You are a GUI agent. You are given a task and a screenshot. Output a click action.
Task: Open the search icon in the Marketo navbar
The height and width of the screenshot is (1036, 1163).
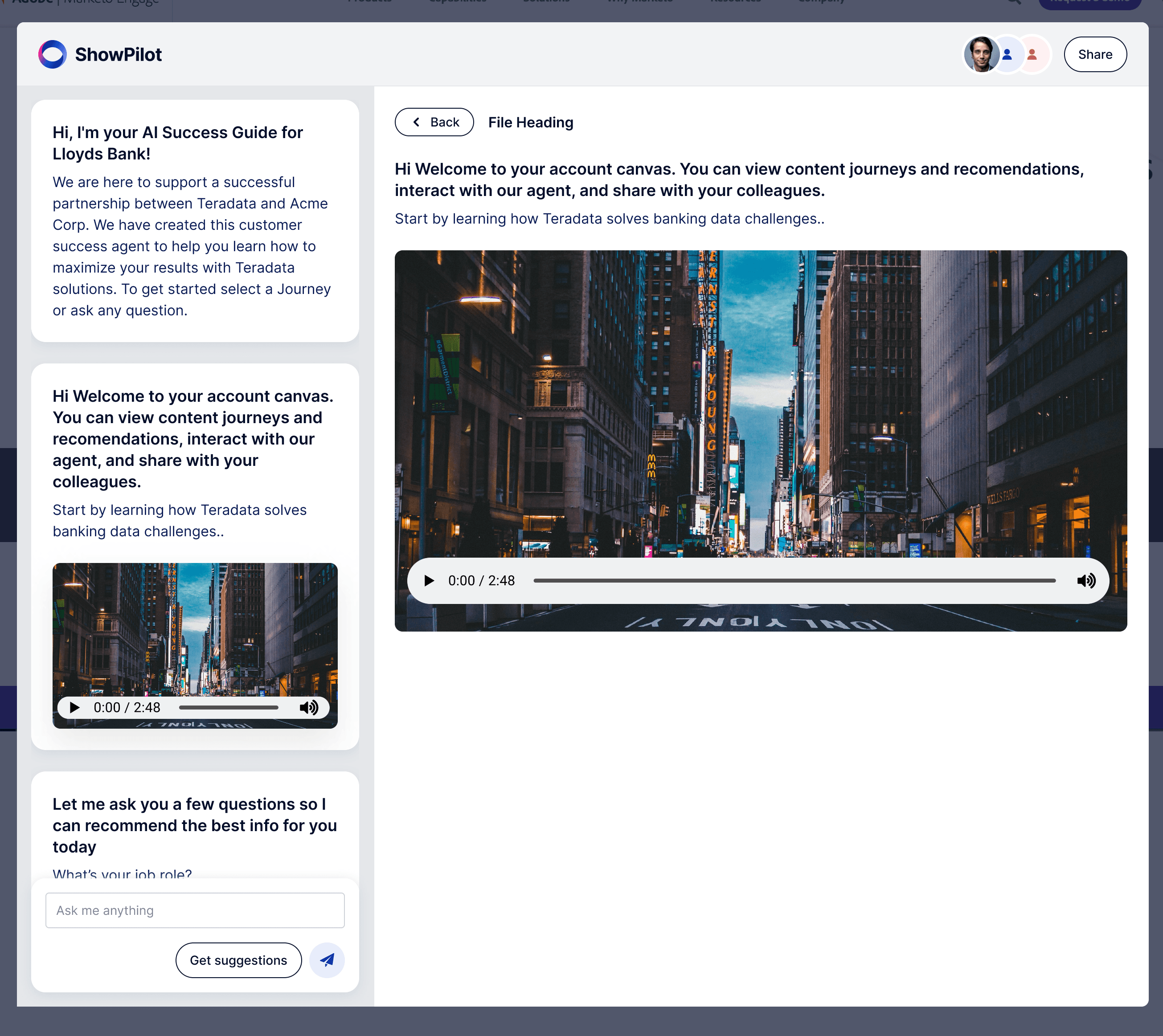coord(1014,2)
